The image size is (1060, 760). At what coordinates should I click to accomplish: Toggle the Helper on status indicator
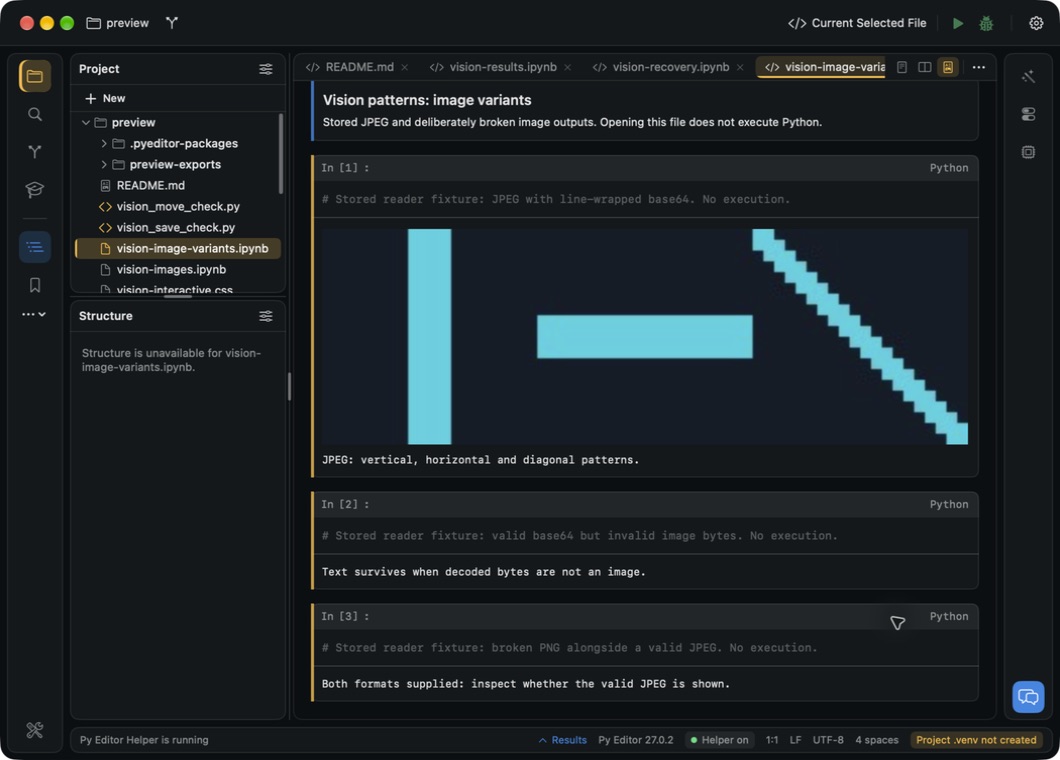719,740
